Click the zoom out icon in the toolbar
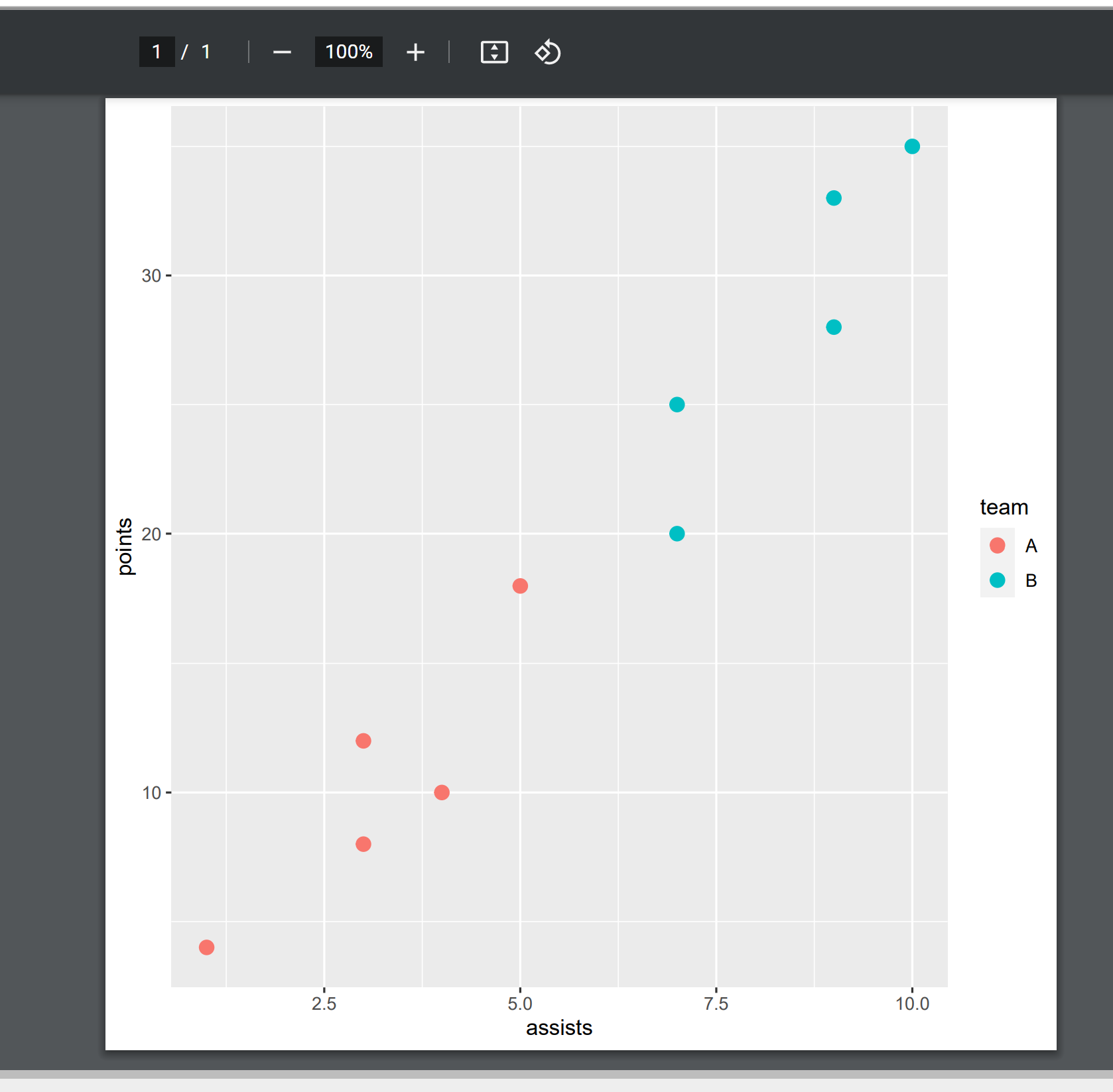 point(281,52)
